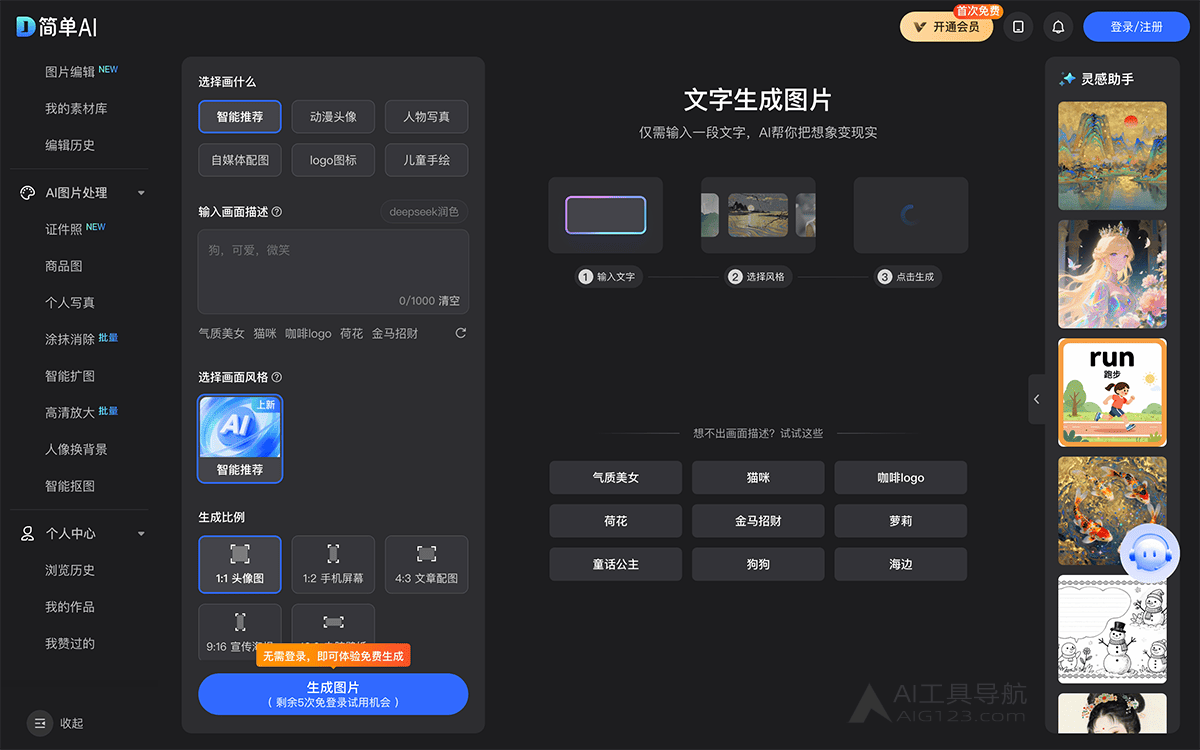The width and height of the screenshot is (1200, 750).
Task: Open 人像换背景 in the sidebar
Action: [x=76, y=450]
